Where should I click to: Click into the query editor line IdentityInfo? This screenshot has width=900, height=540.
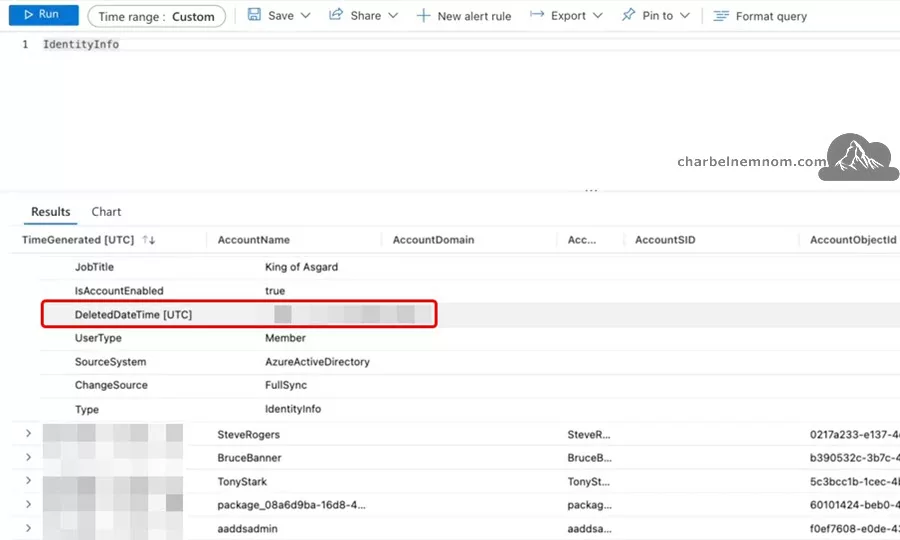pos(81,44)
